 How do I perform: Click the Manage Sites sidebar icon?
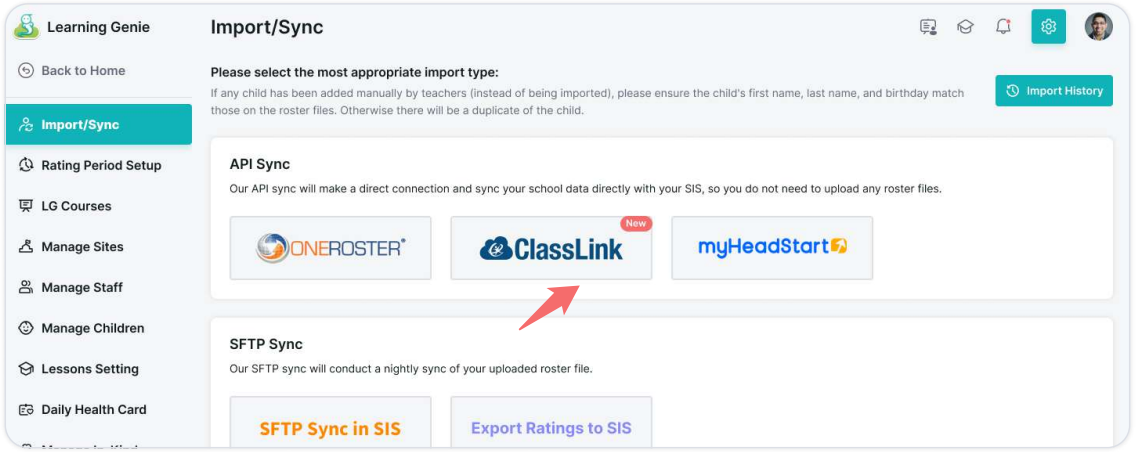26,247
